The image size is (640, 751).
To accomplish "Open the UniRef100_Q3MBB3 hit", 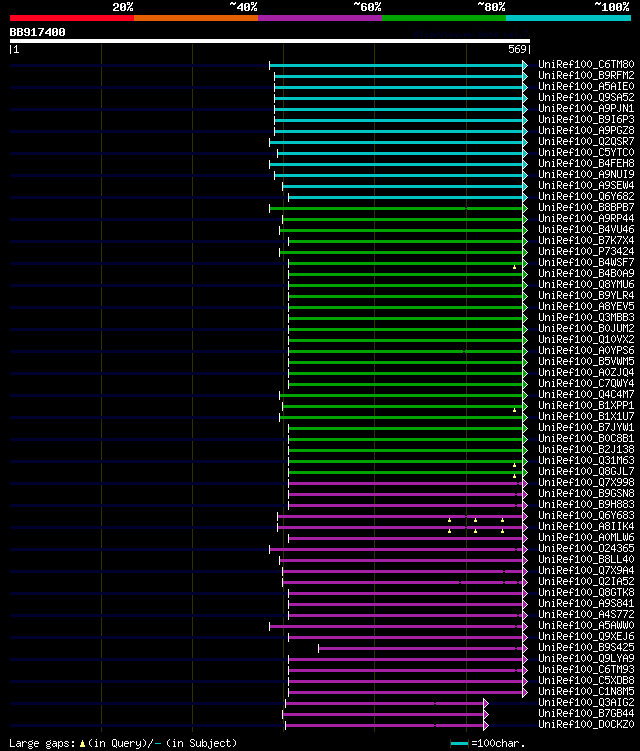I will point(586,318).
